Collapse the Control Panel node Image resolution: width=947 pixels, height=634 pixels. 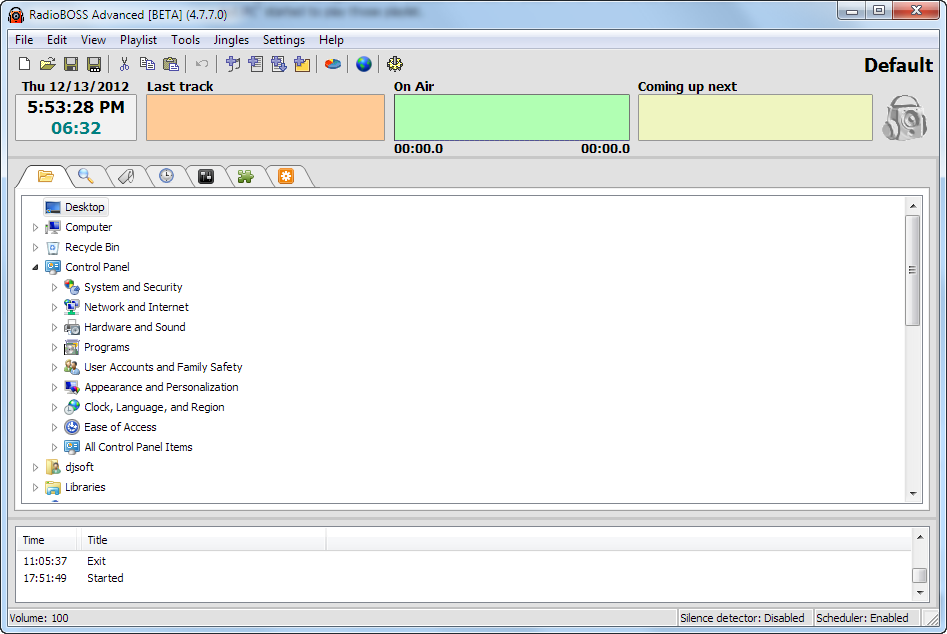pyautogui.click(x=35, y=267)
